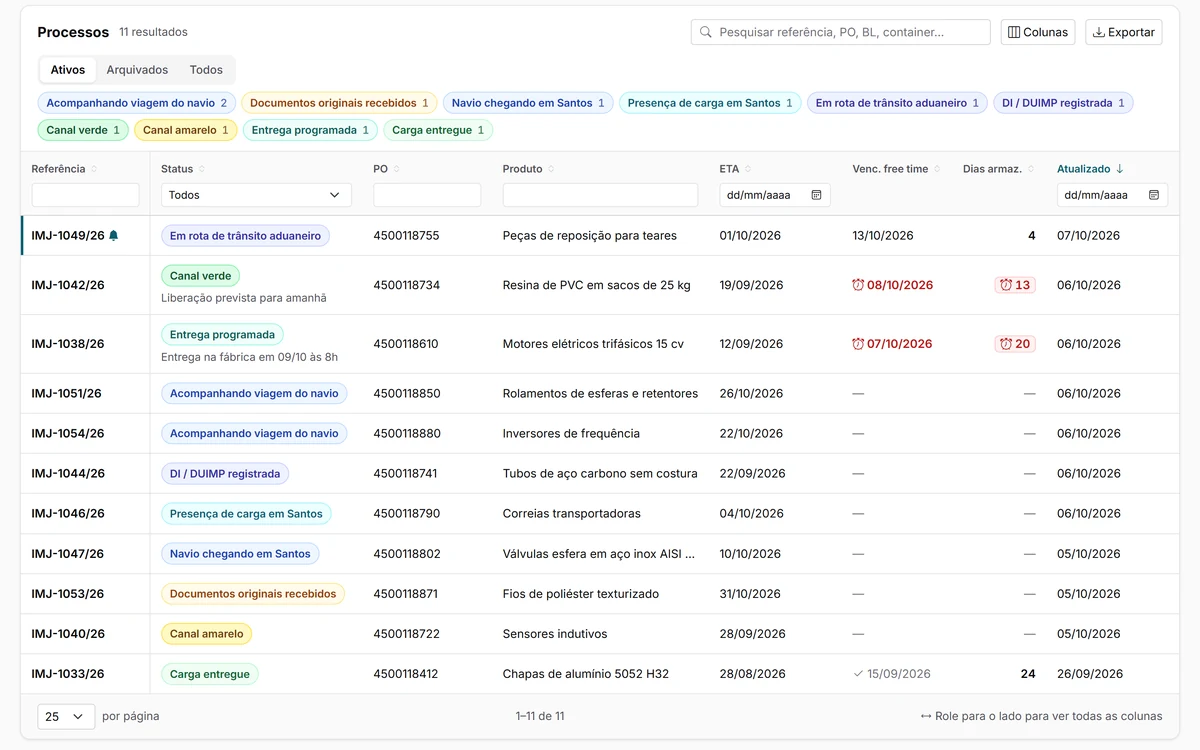This screenshot has height=750, width=1200.
Task: Focus the search field for referência, PO, BL
Action: [x=840, y=32]
